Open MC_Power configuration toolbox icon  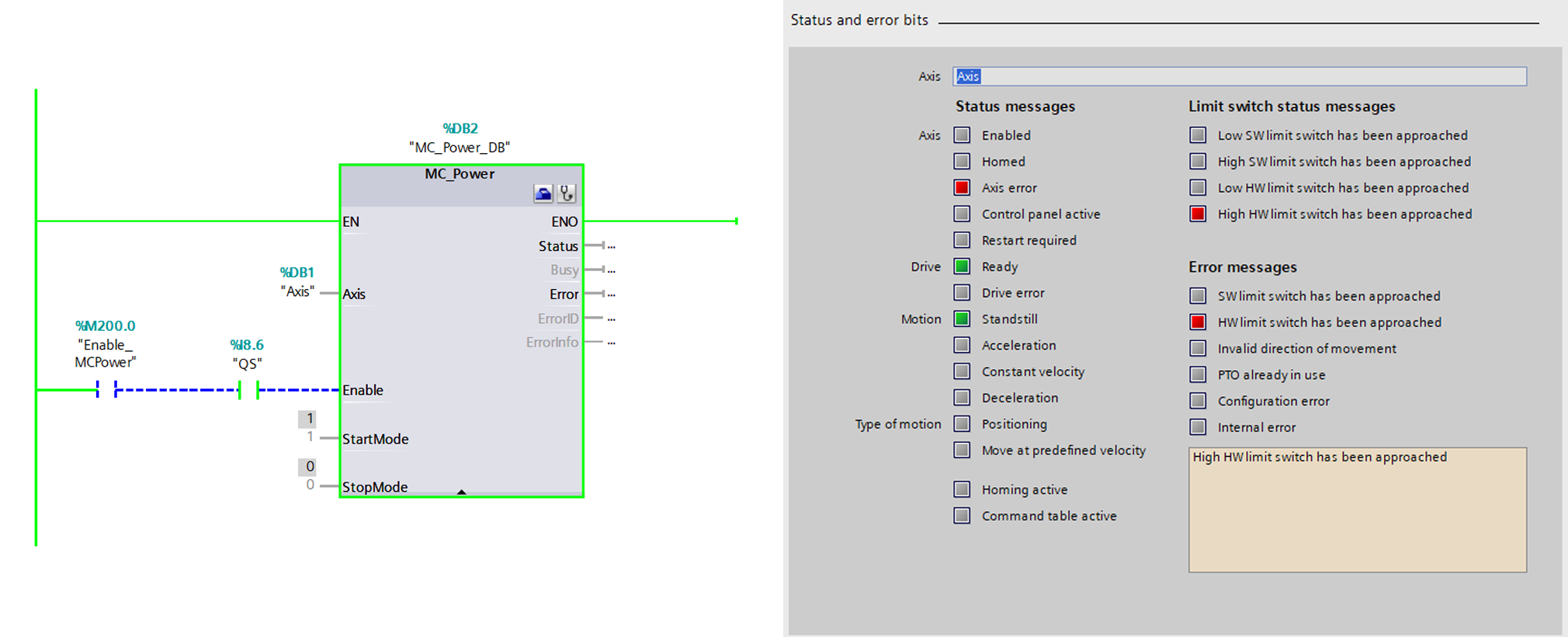543,193
